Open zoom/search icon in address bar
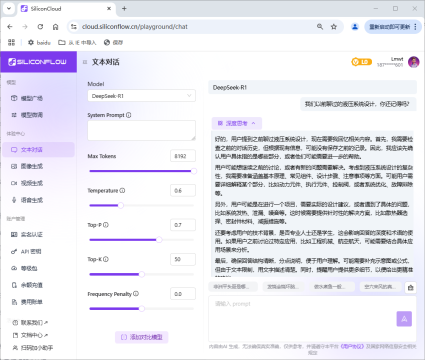 [320, 27]
